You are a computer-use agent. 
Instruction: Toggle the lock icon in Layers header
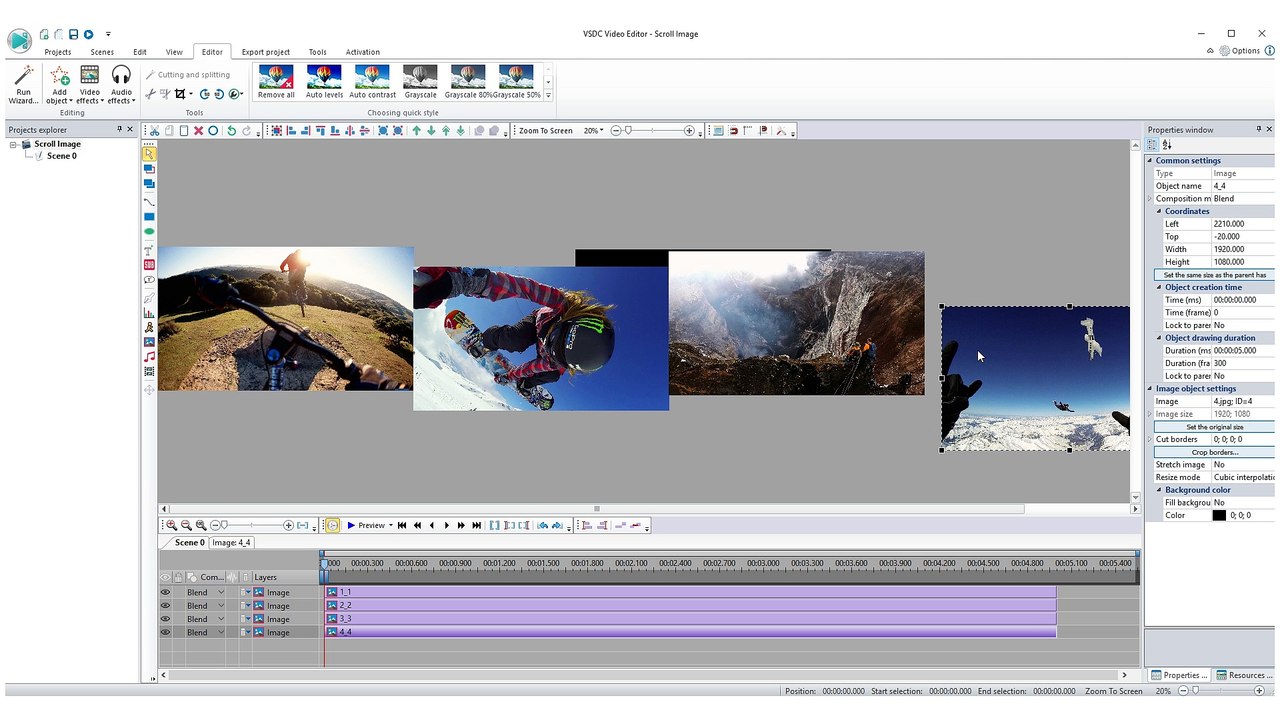(178, 577)
